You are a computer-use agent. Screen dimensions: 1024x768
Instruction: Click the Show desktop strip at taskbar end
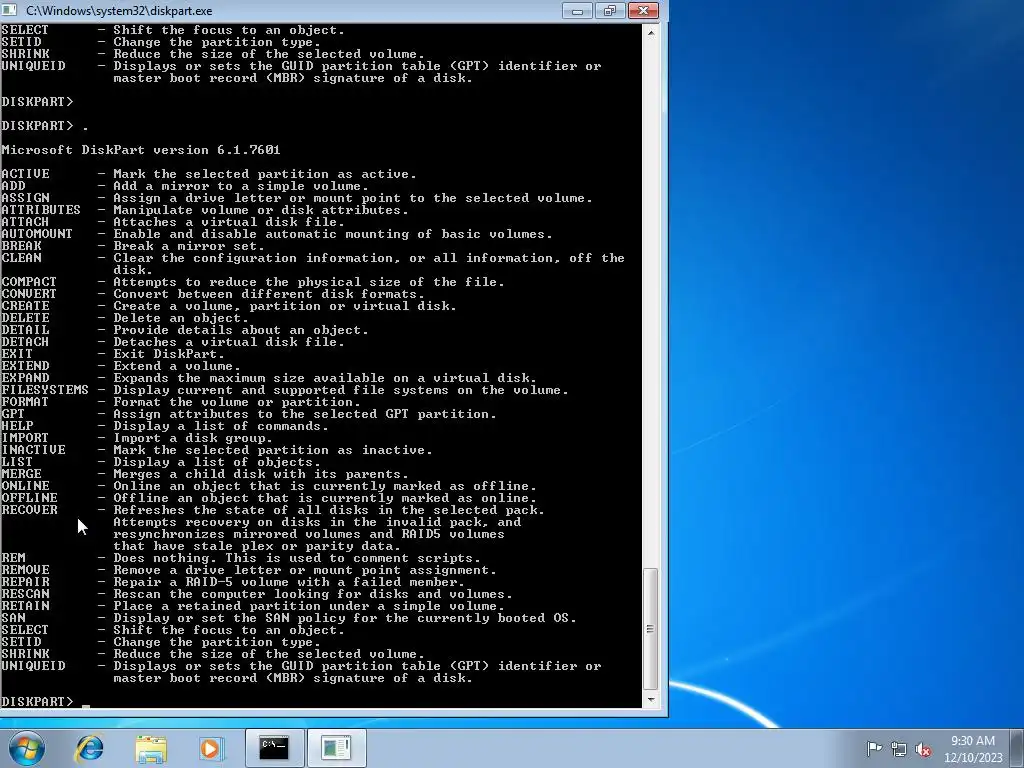(x=1017, y=748)
